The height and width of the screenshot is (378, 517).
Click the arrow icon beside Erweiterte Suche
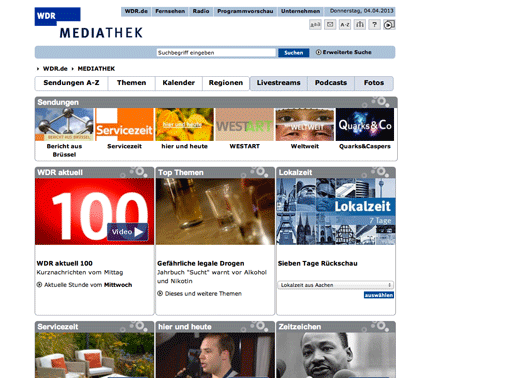coord(318,52)
